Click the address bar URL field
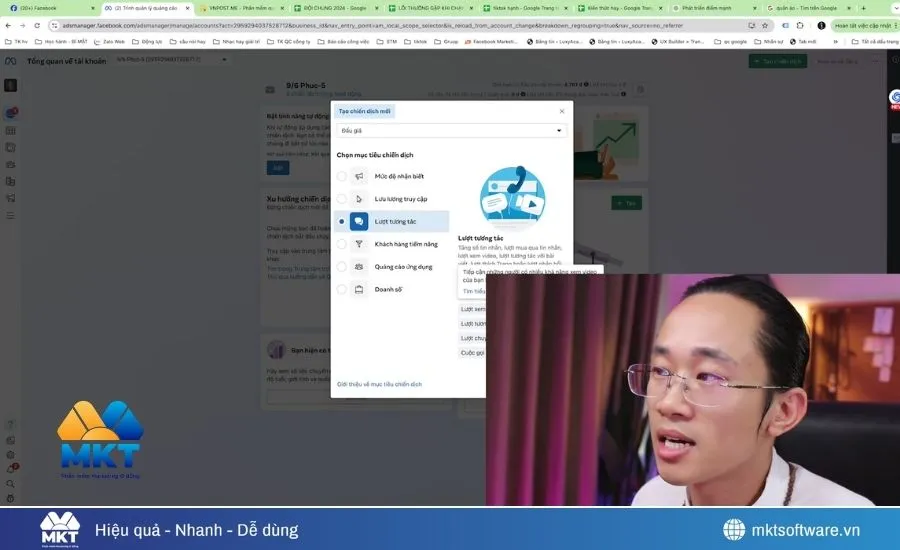900x550 pixels. tap(373, 25)
